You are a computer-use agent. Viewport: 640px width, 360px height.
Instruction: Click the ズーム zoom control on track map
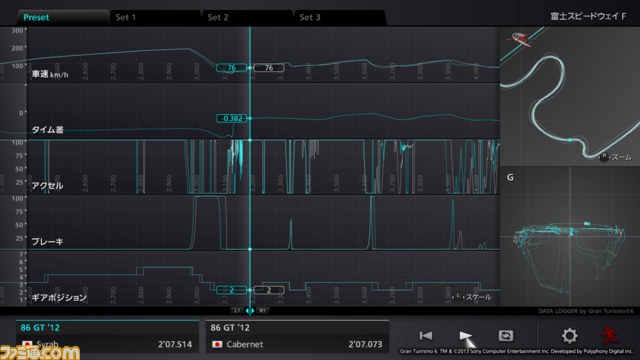[616, 157]
